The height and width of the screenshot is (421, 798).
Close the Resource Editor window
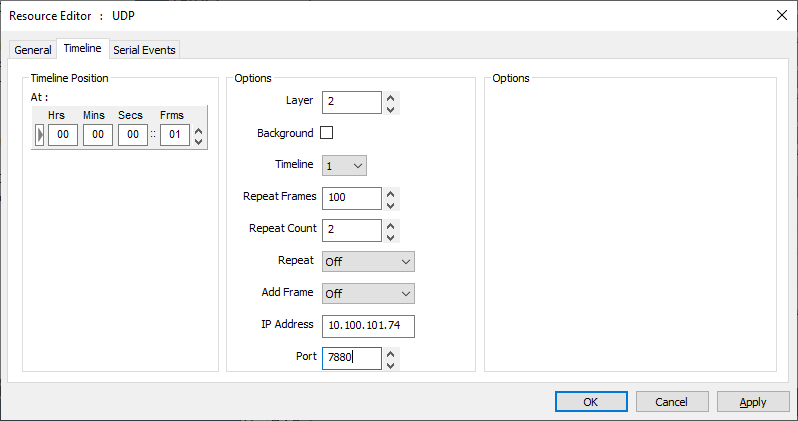click(782, 15)
